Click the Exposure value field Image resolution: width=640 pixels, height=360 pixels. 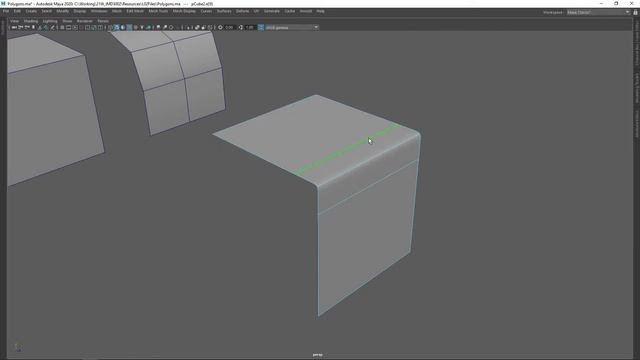229,27
